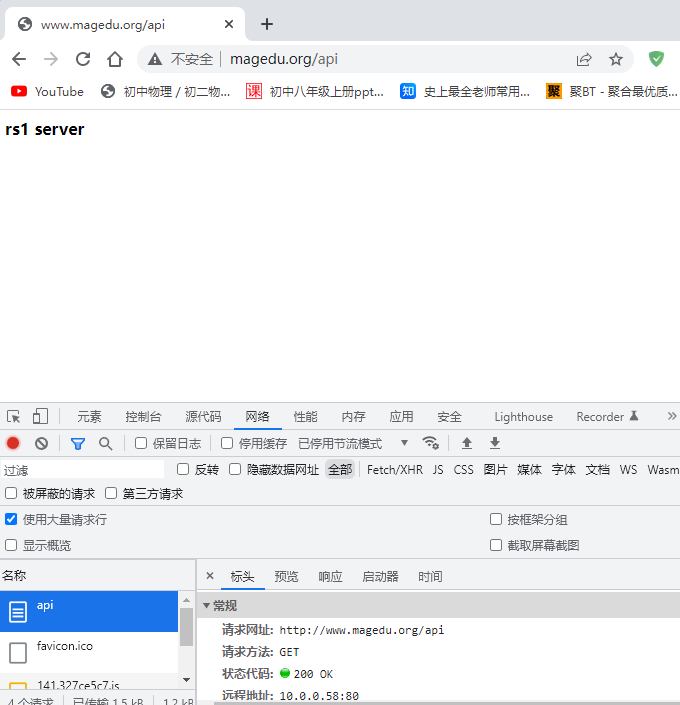Check 按框架分组 checkbox
The width and height of the screenshot is (680, 705).
(496, 519)
